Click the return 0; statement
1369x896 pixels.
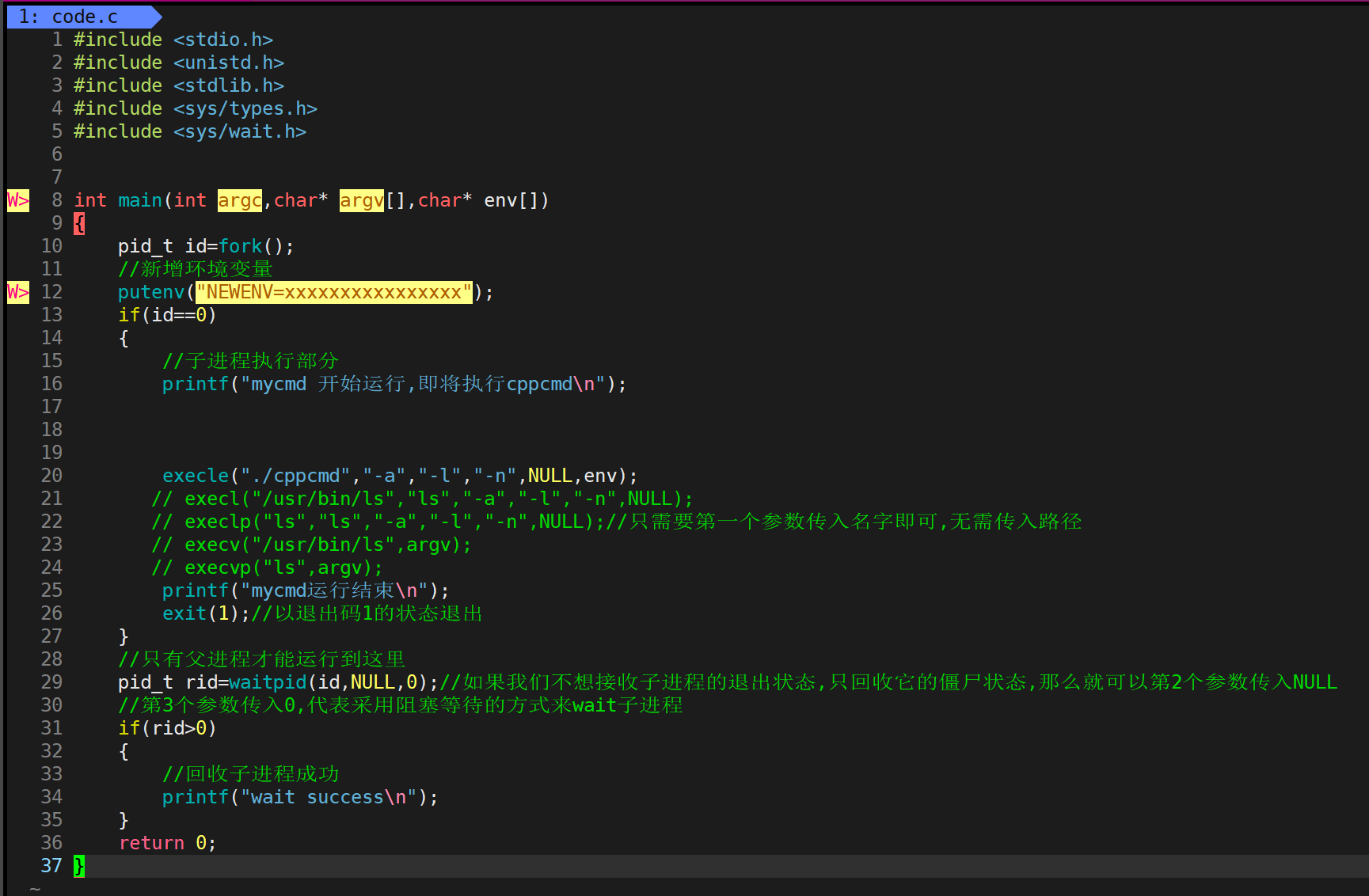pyautogui.click(x=168, y=843)
